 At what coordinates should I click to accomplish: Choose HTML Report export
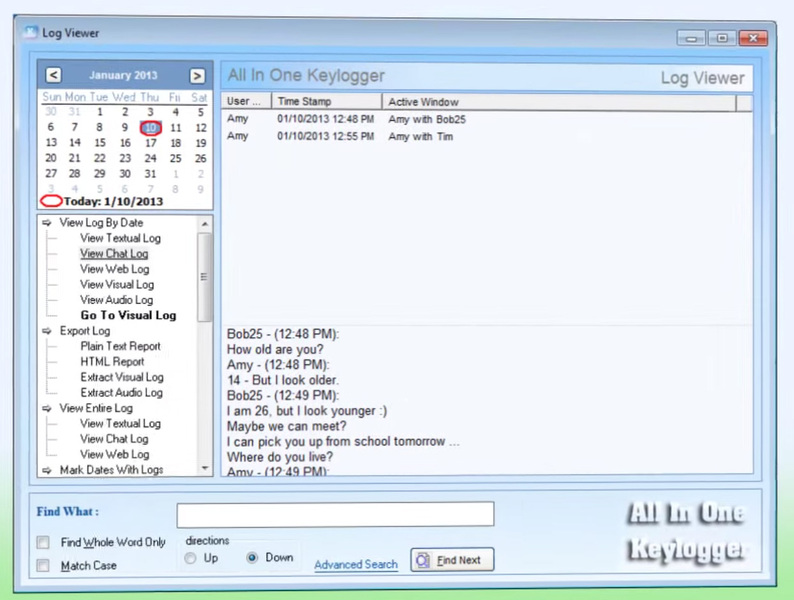point(112,362)
